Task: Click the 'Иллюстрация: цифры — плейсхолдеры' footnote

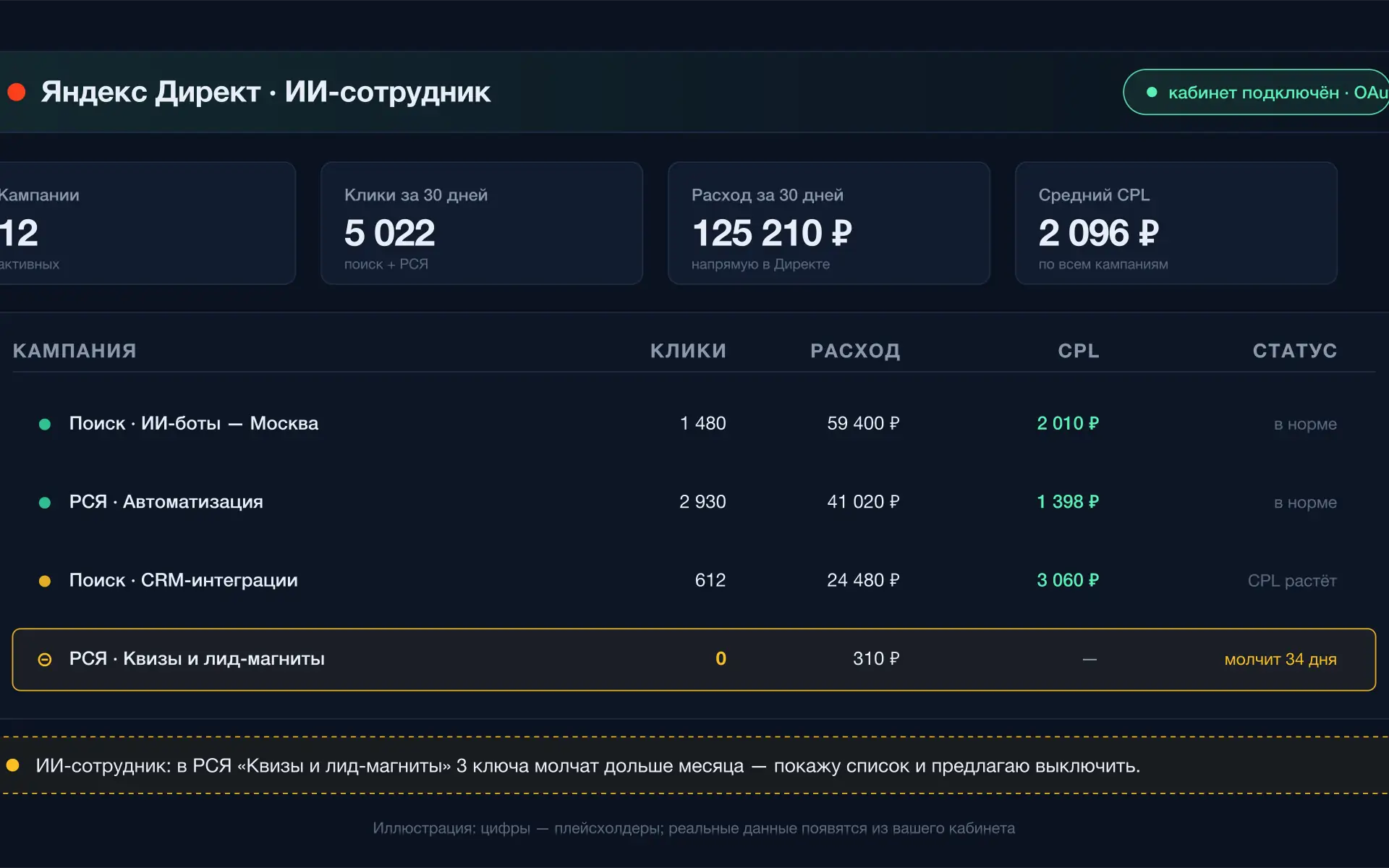Action: (x=694, y=828)
